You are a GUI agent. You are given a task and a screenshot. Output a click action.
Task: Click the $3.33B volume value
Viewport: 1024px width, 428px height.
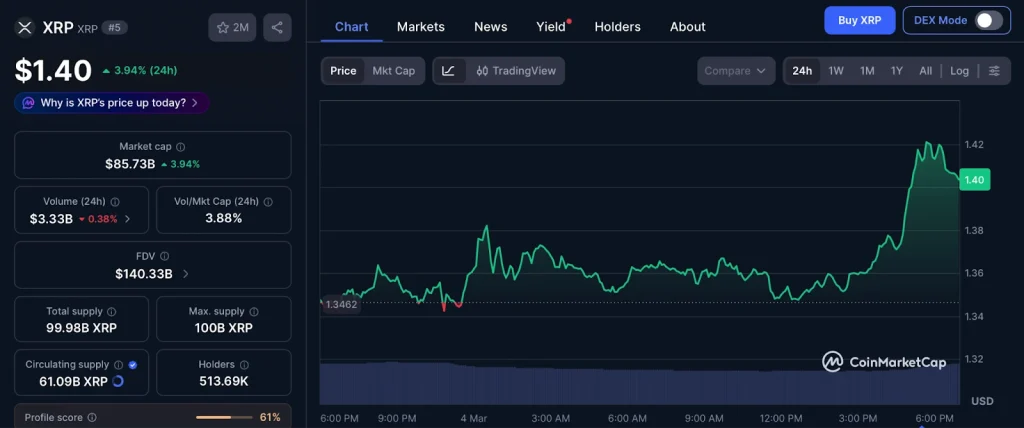point(51,219)
